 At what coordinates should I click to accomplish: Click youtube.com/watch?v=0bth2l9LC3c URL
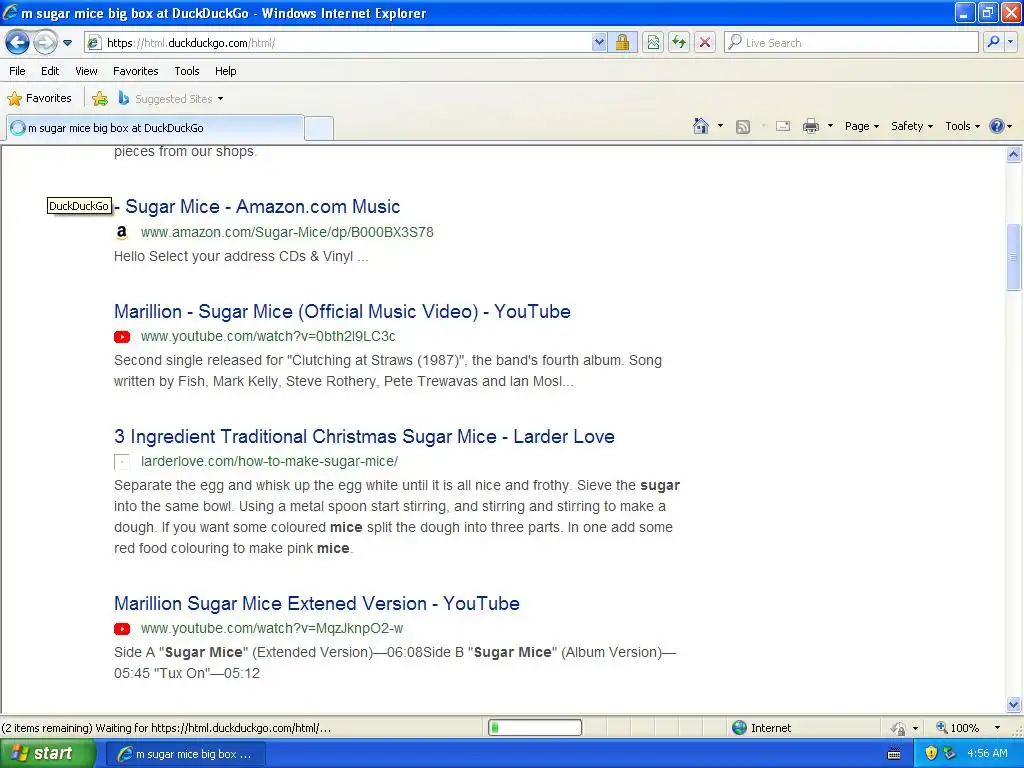(x=268, y=336)
